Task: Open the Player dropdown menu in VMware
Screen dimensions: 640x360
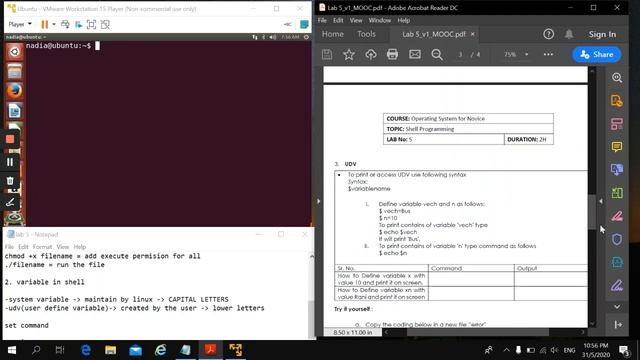Action: click(20, 24)
